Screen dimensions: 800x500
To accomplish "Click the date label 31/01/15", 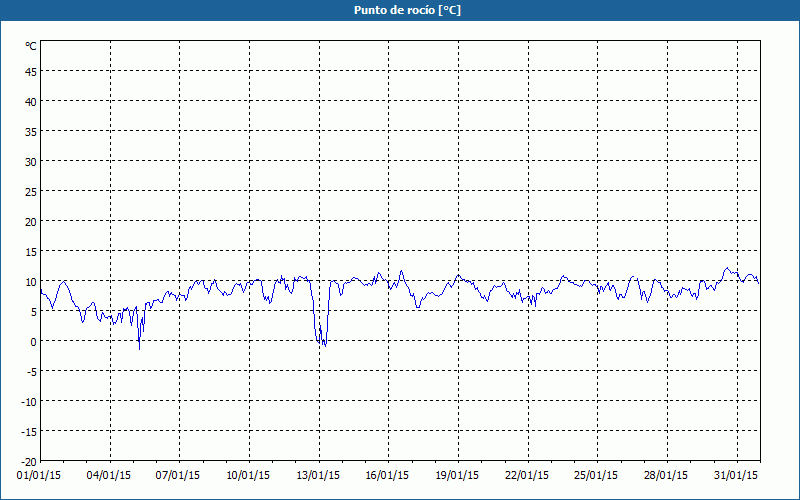I will point(736,476).
